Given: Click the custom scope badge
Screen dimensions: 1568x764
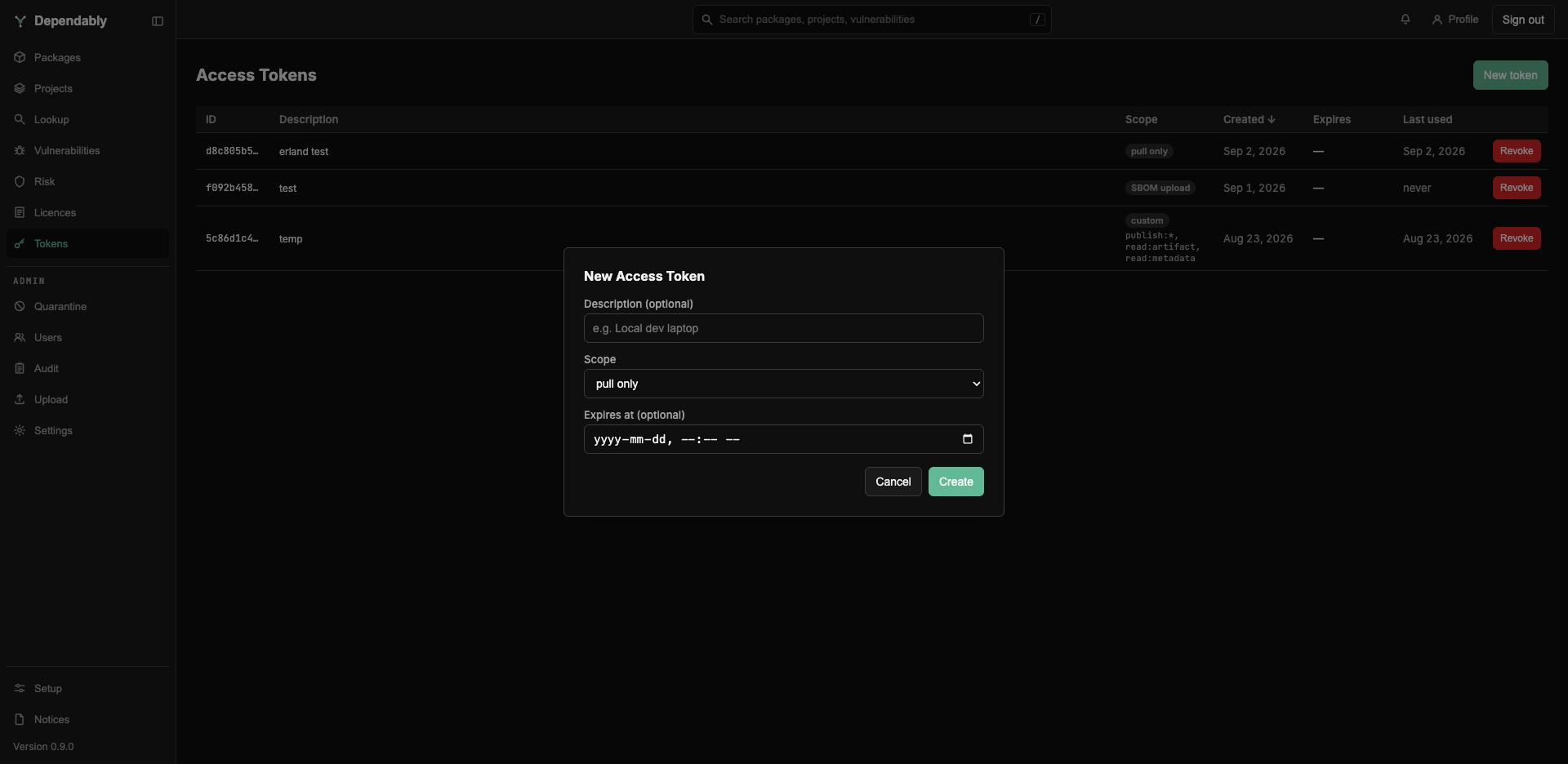Looking at the screenshot, I should click(1147, 220).
